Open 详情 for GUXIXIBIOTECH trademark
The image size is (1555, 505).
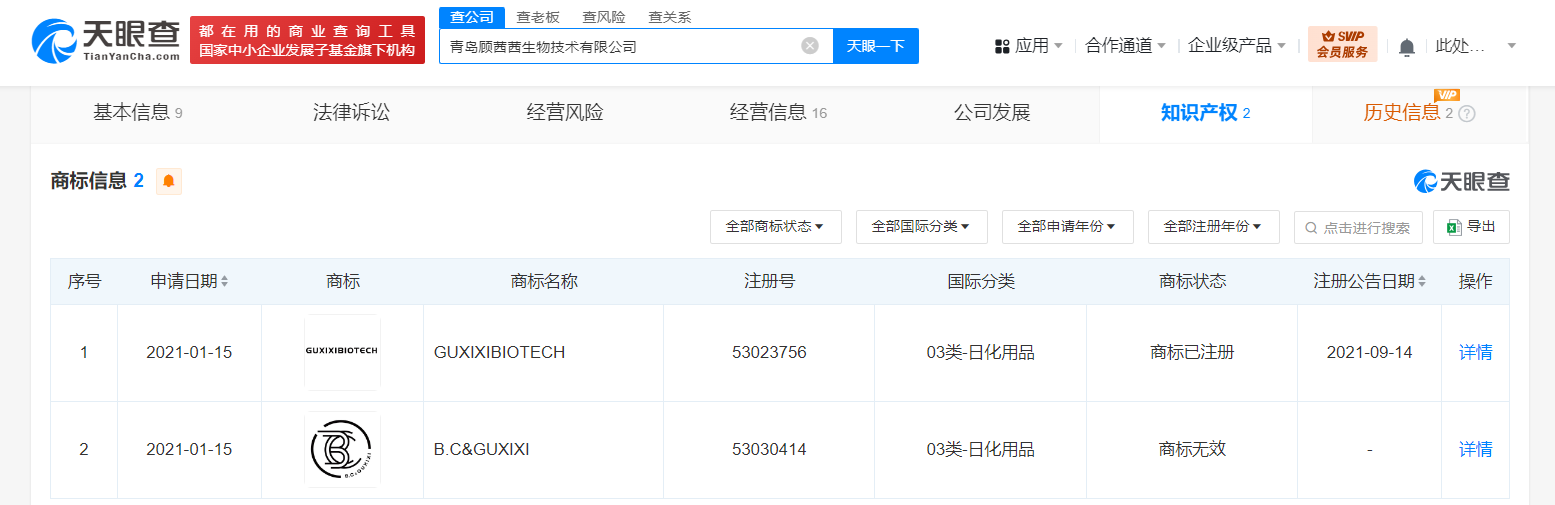click(1475, 352)
